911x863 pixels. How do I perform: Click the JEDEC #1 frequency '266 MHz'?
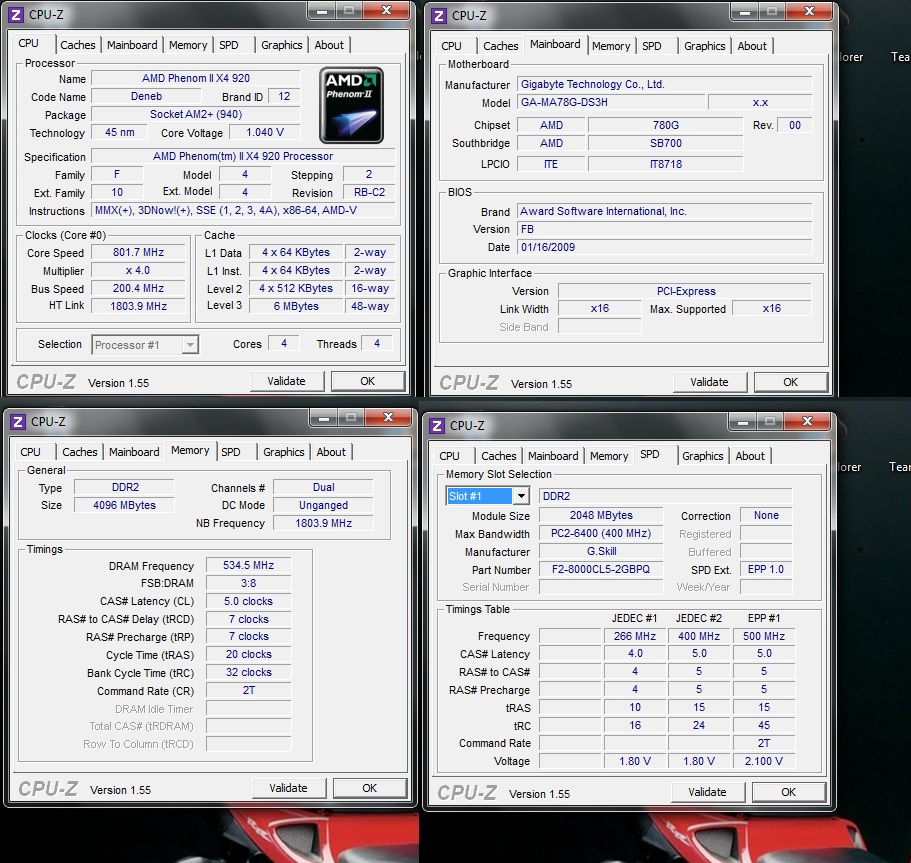[635, 636]
